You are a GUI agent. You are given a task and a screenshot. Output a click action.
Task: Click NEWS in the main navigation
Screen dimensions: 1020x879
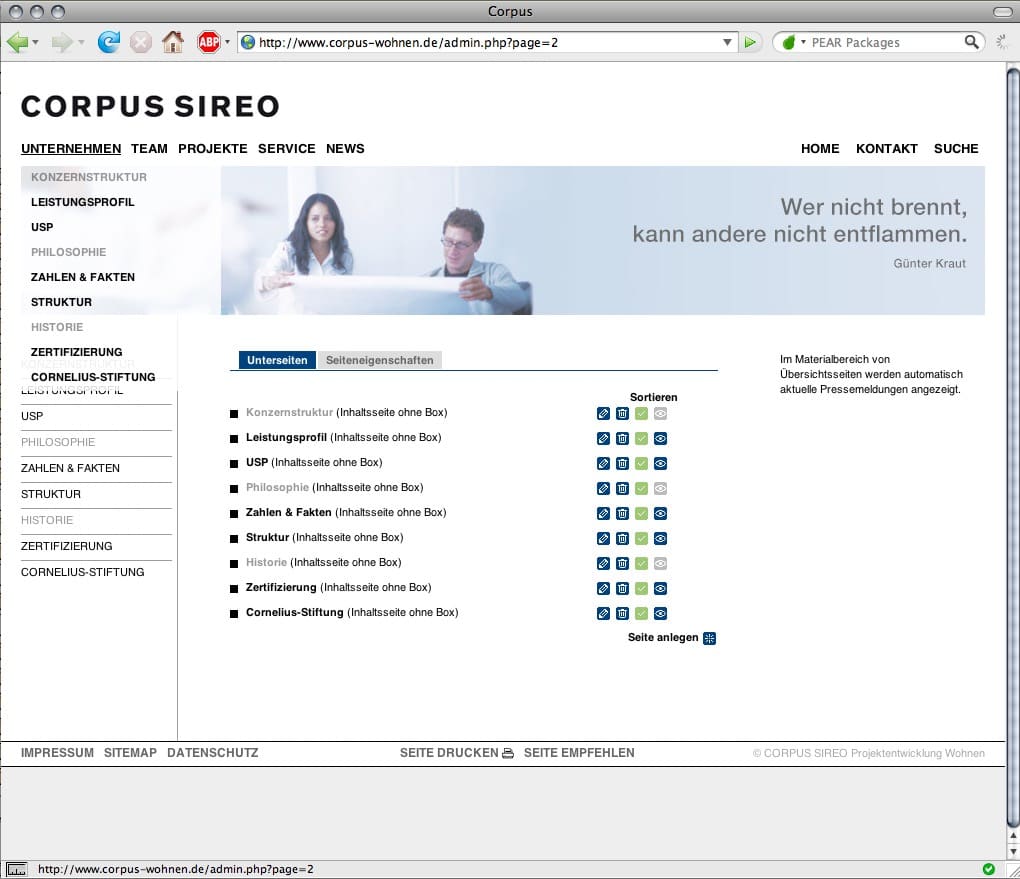(x=345, y=149)
